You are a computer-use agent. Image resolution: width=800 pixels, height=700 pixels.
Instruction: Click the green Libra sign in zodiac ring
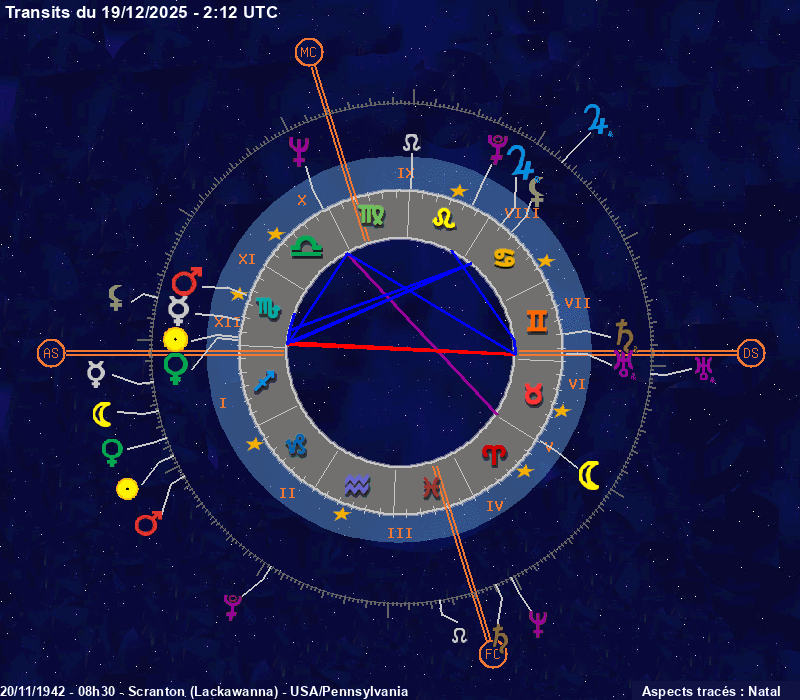tap(306, 247)
